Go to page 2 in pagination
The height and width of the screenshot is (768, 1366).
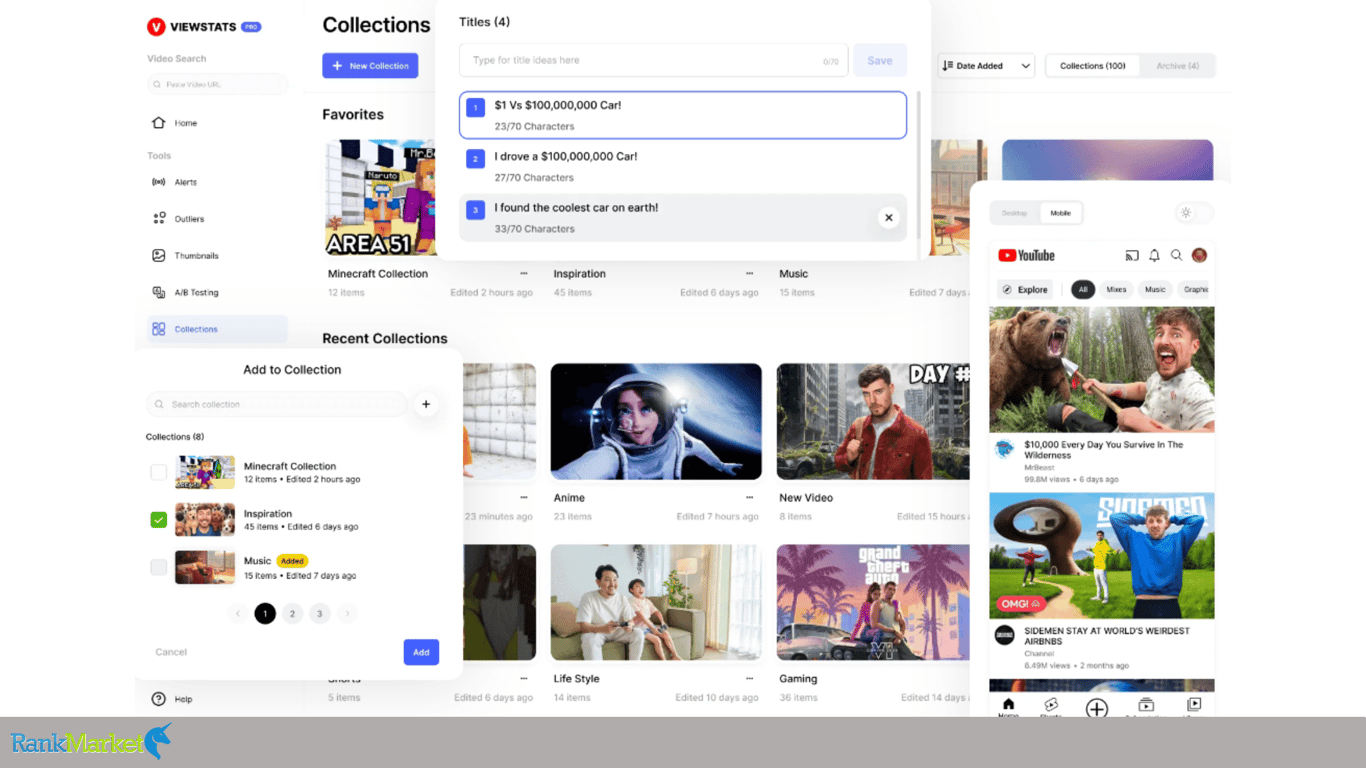click(292, 613)
